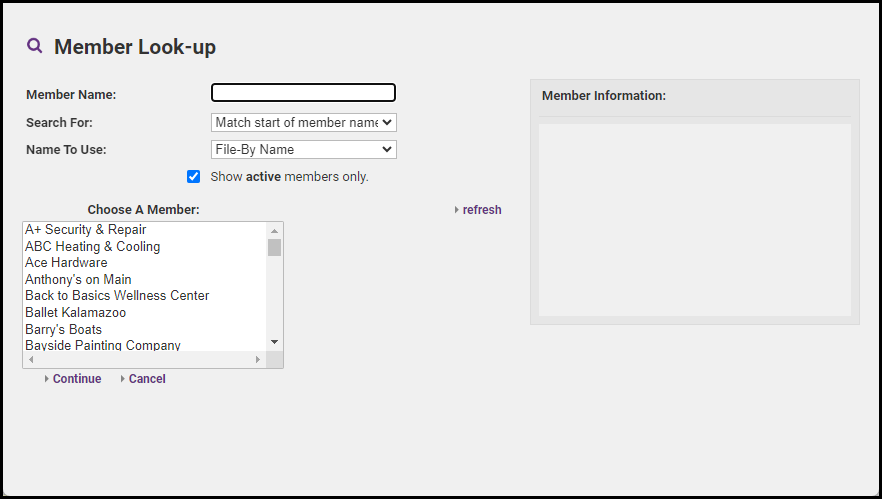Click the magnifying glass search icon

point(35,46)
